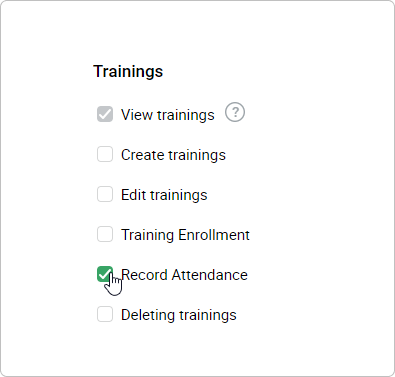Screen dimensions: 395x377
Task: Open the help icon beside View trainings
Action: coord(235,112)
